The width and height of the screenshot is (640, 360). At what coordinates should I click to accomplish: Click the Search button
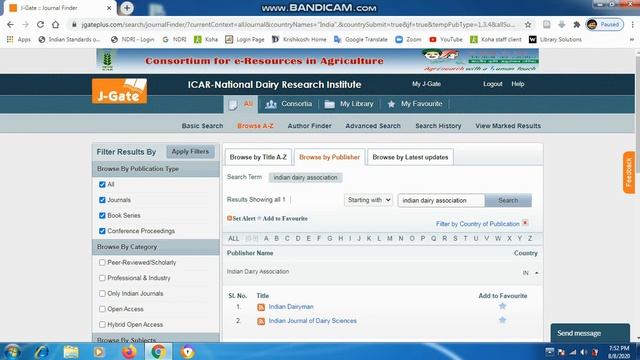click(508, 200)
